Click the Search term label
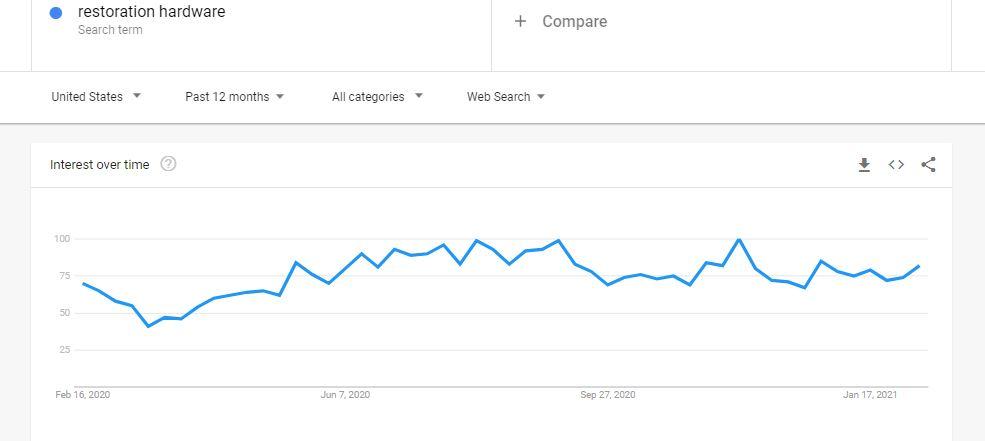 point(110,30)
